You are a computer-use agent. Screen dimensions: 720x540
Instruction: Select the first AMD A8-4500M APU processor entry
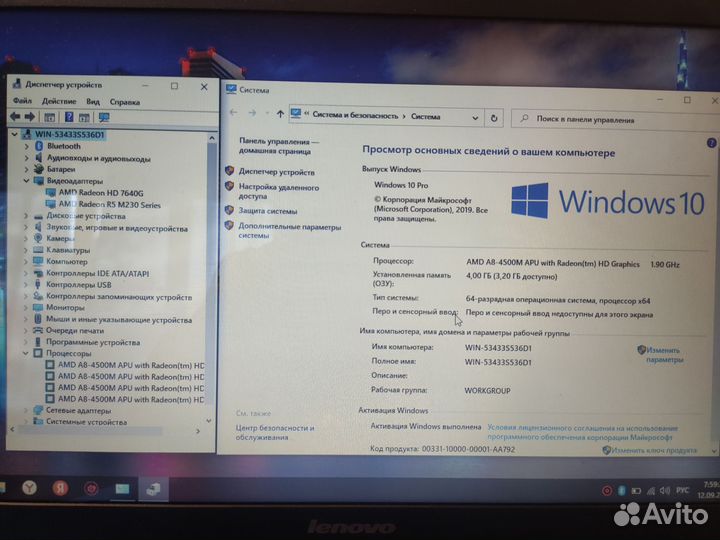click(x=131, y=366)
